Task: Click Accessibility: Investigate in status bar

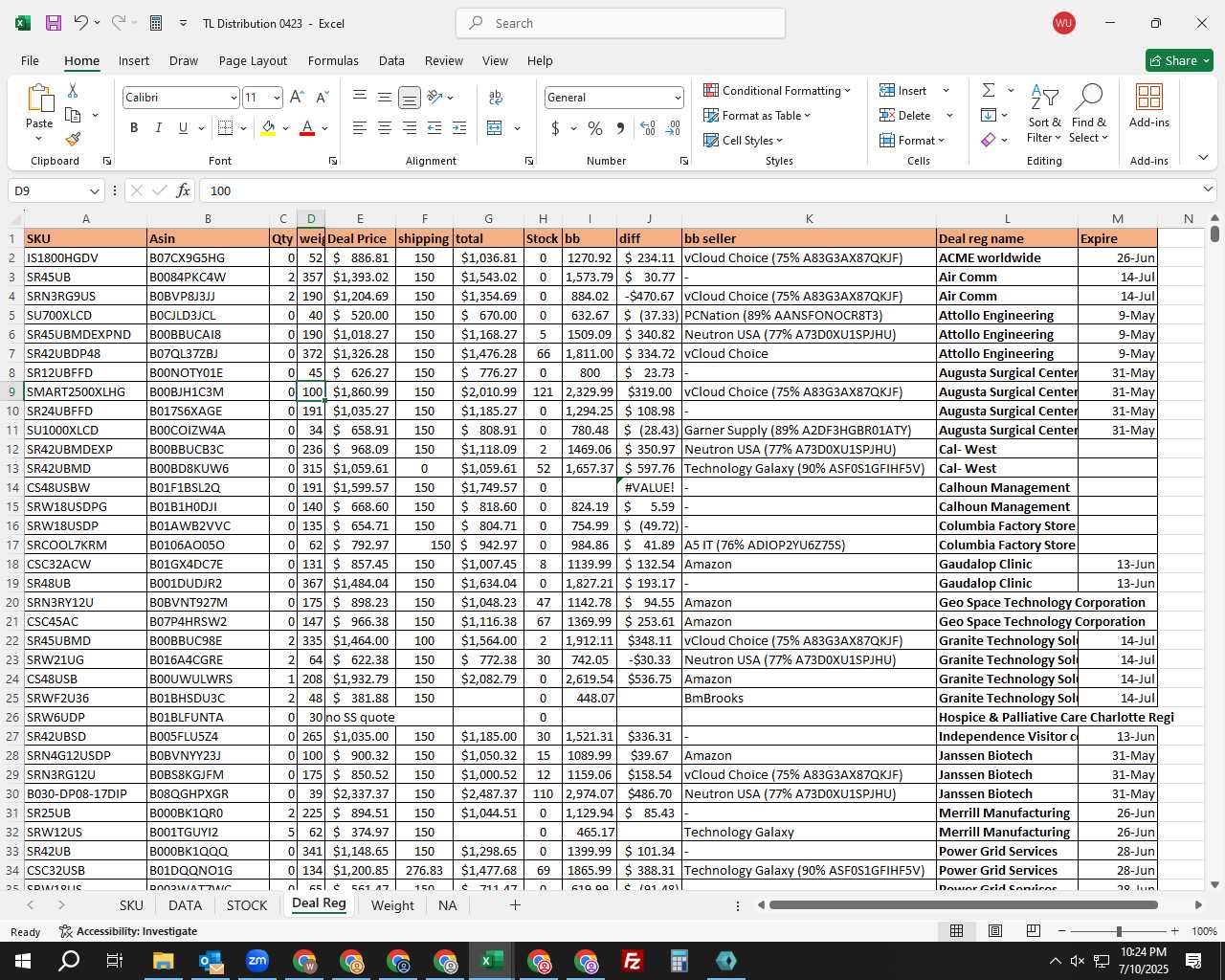Action: pyautogui.click(x=127, y=931)
